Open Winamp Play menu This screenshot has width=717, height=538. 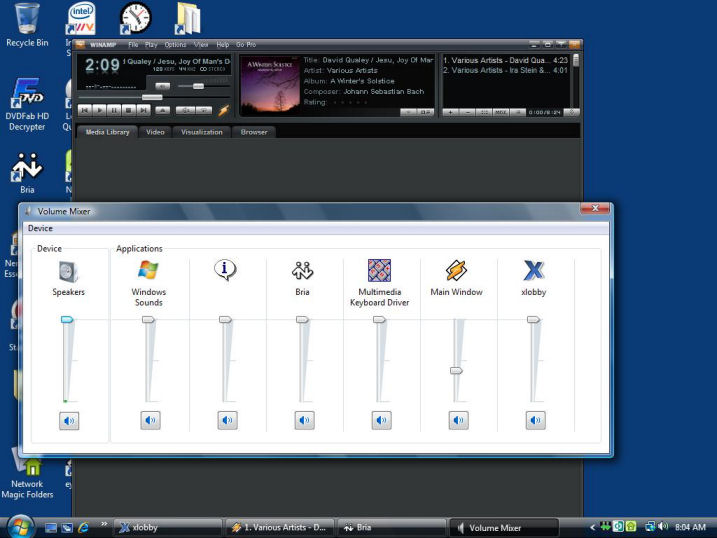151,44
